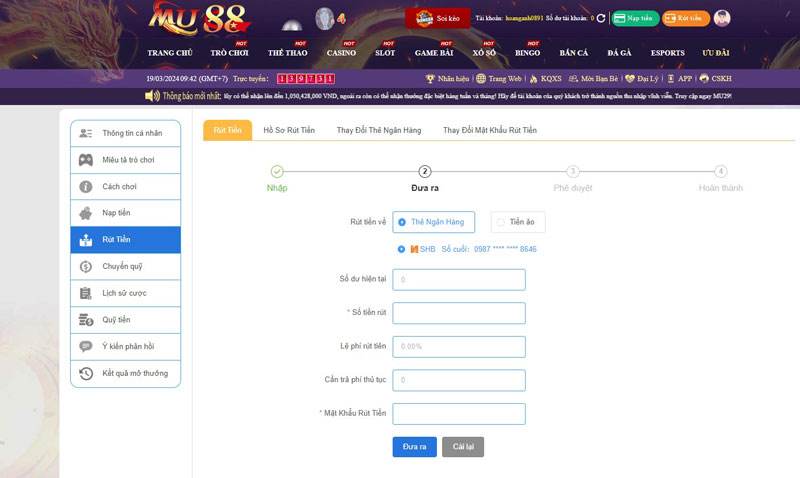Click the green Nạp tiền button
The image size is (800, 478).
point(635,18)
